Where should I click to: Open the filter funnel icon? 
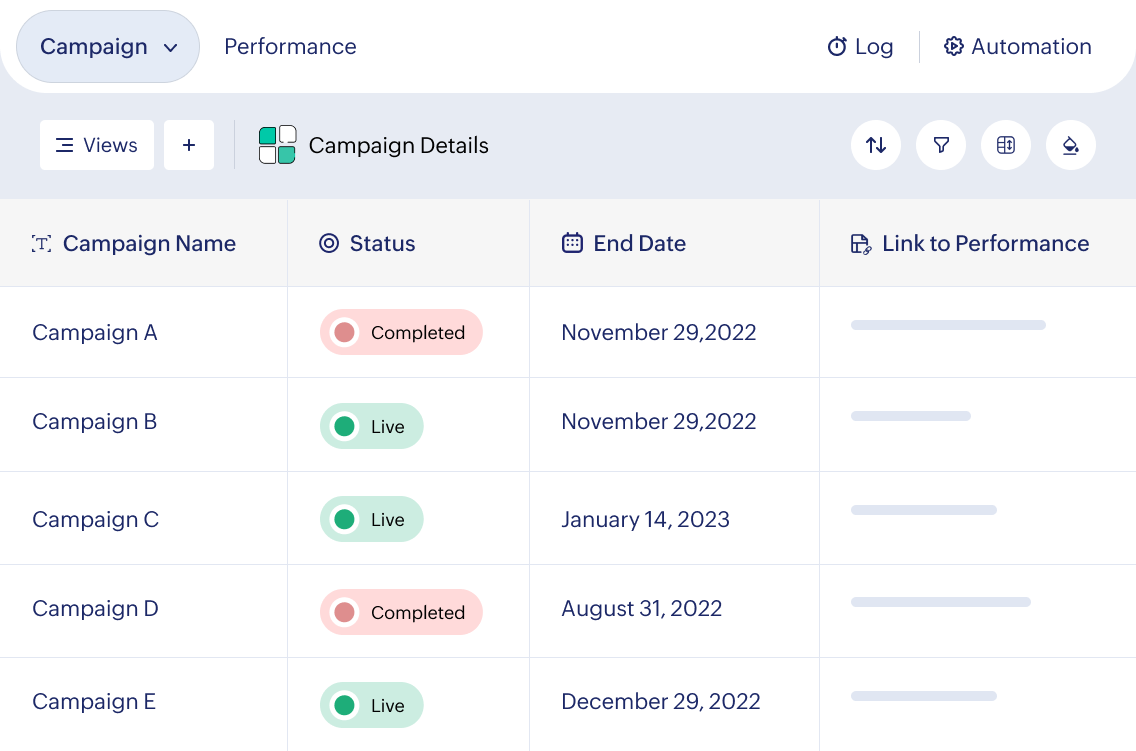click(x=941, y=145)
